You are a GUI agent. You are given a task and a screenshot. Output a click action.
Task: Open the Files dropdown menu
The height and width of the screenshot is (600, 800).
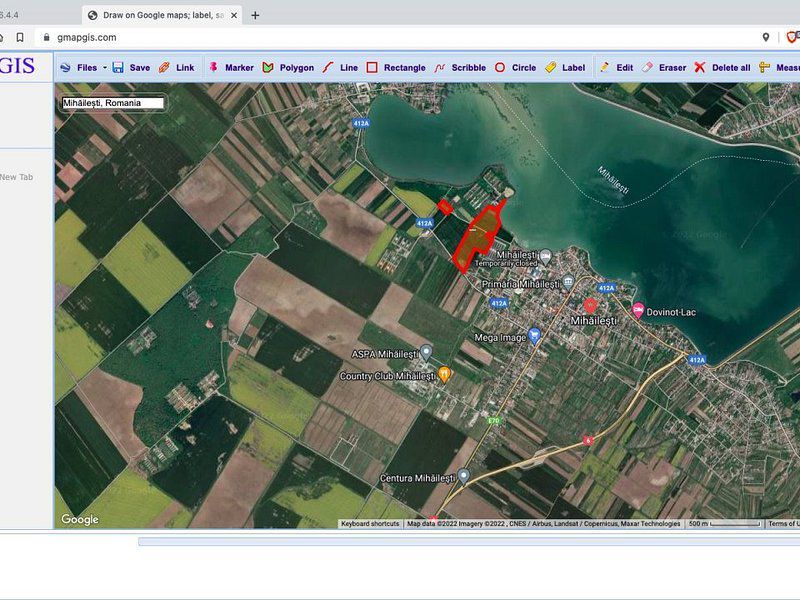tap(80, 68)
